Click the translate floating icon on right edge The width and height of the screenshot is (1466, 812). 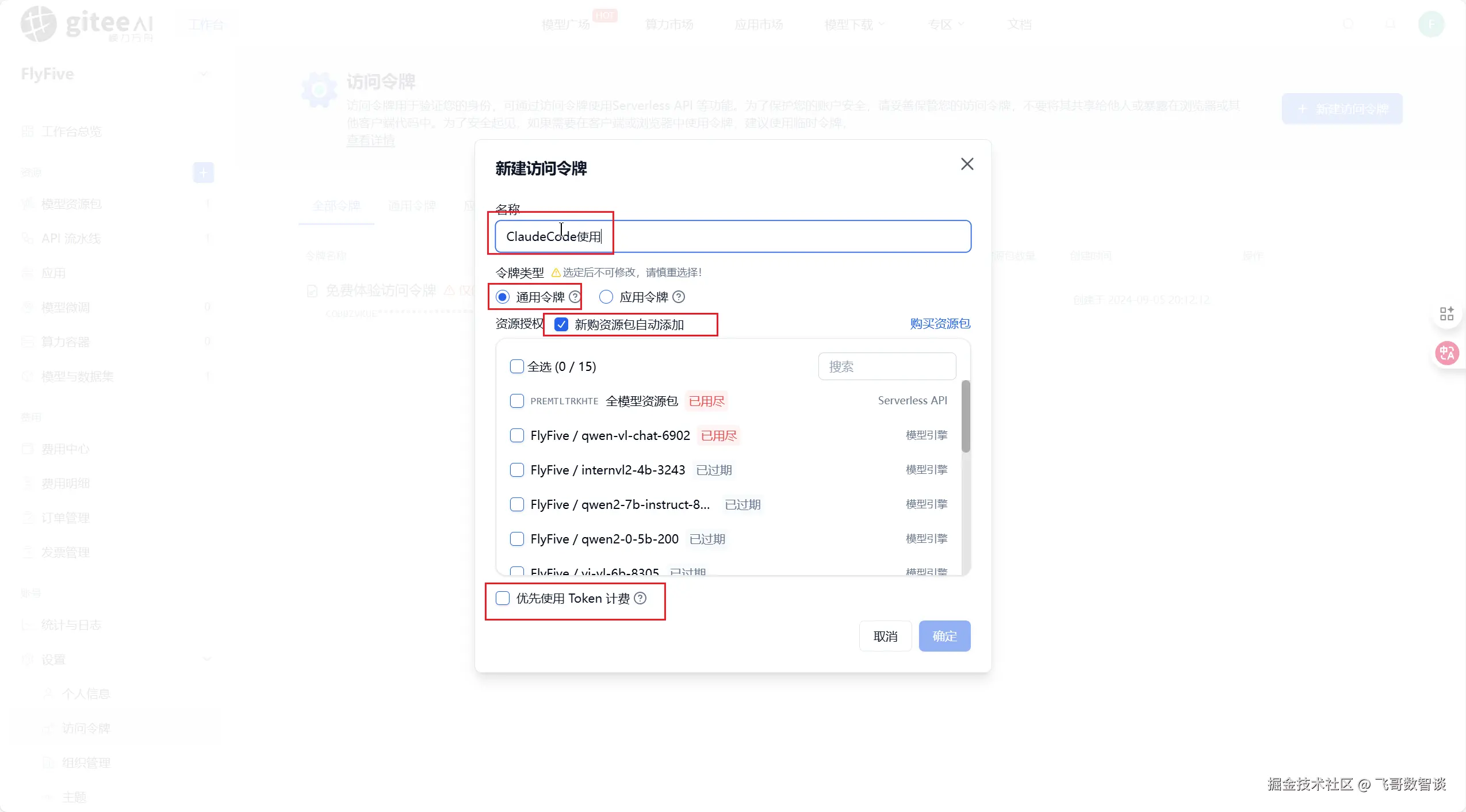[x=1446, y=353]
